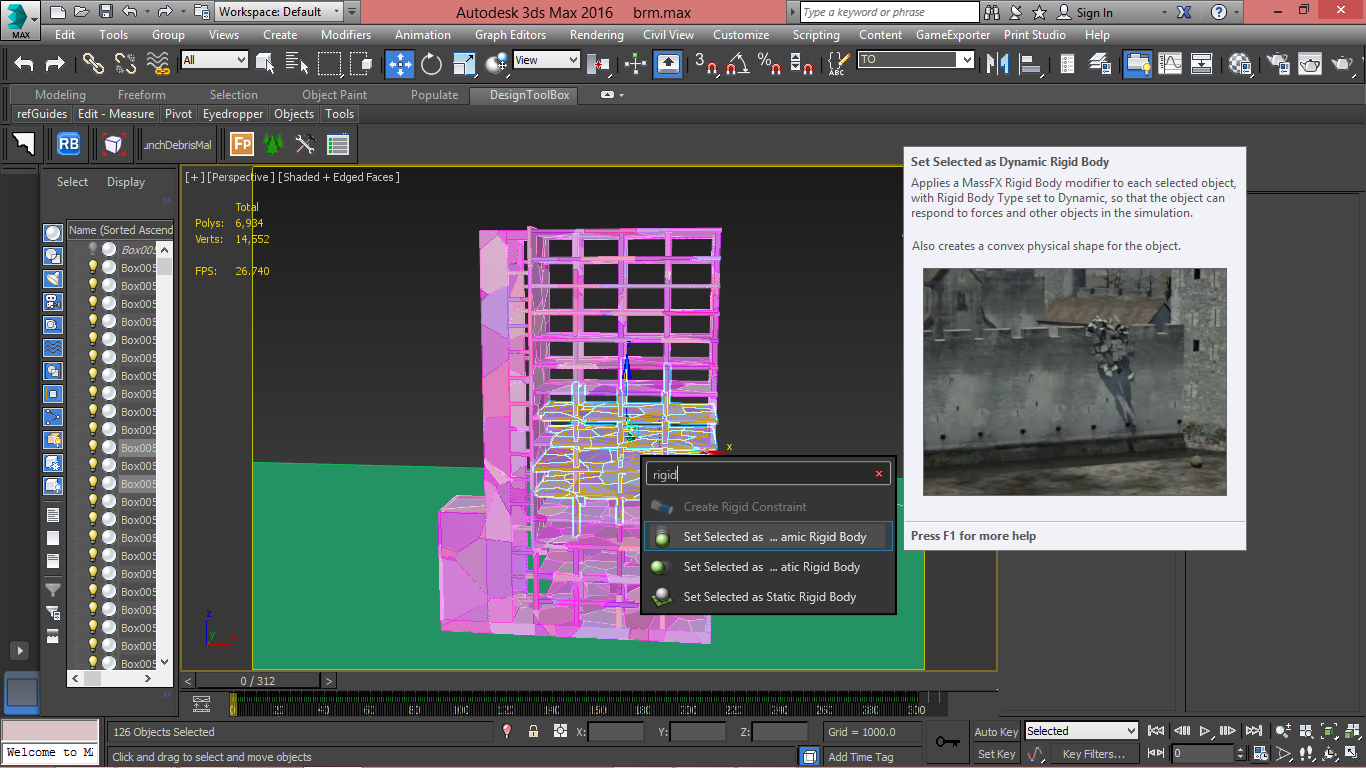
Task: Activate the Select and Scale tool
Action: tap(464, 63)
